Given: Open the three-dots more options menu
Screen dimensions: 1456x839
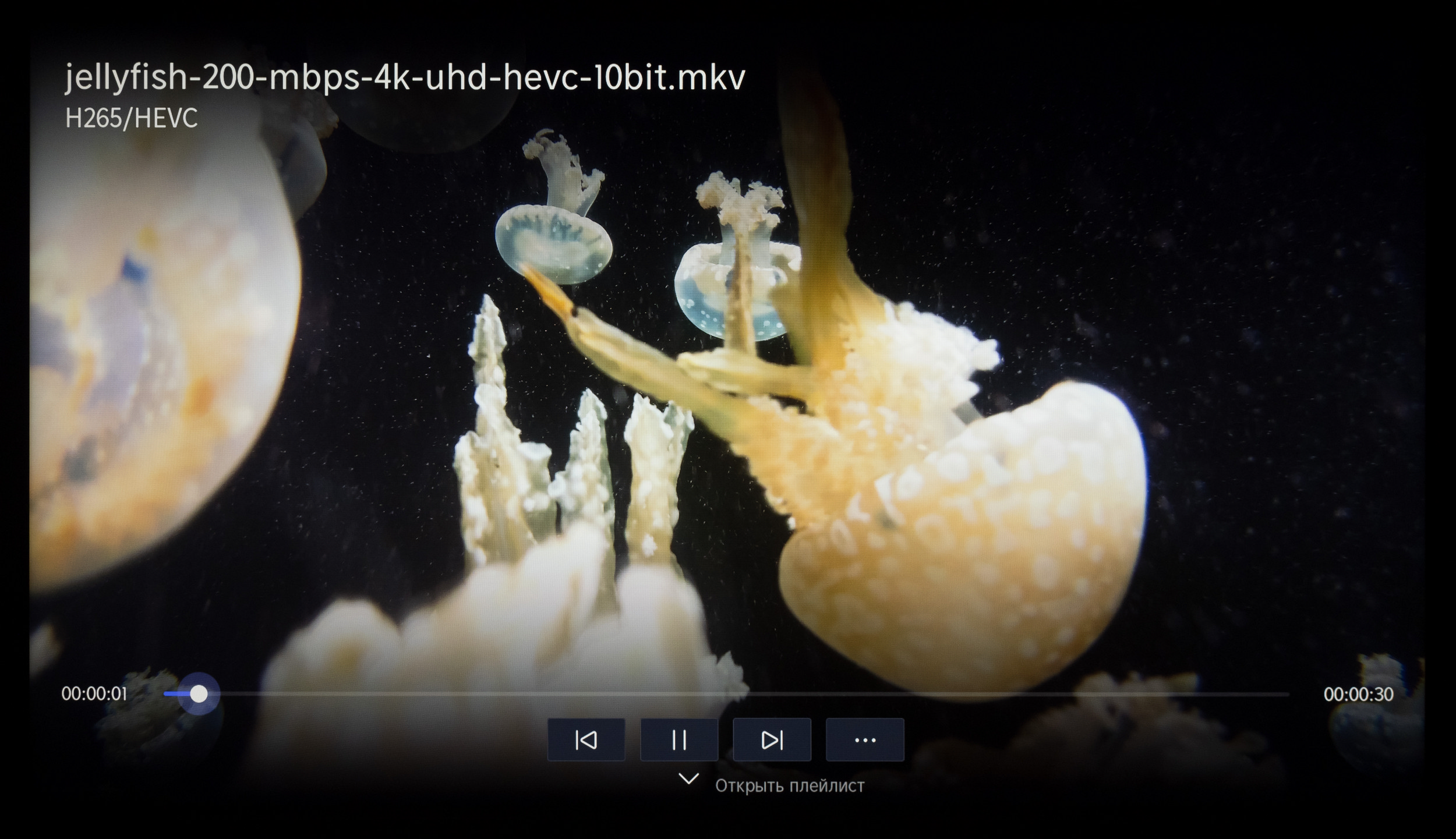Looking at the screenshot, I should point(865,740).
